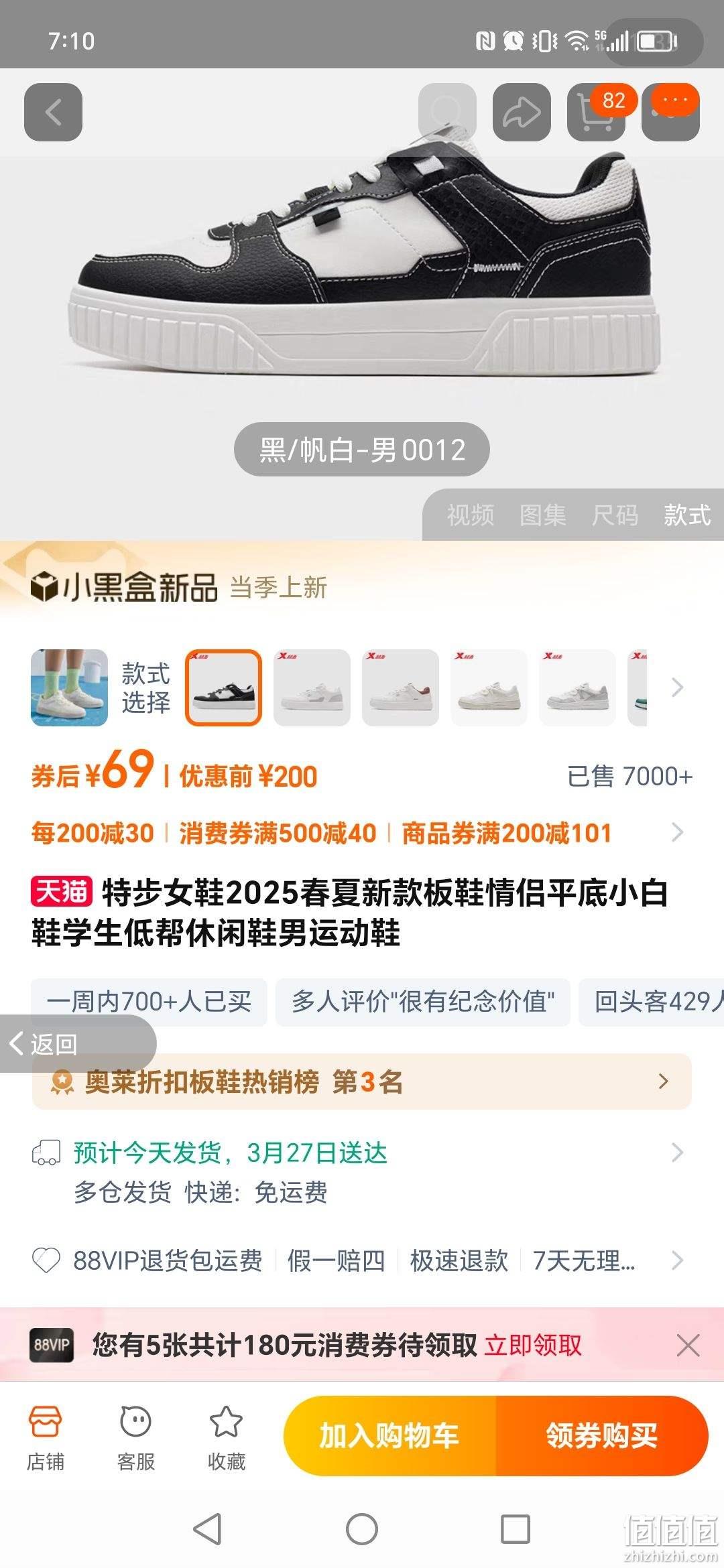Screen dimensions: 724x1568
Task: Open shopping cart with 82 badge
Action: pos(596,112)
